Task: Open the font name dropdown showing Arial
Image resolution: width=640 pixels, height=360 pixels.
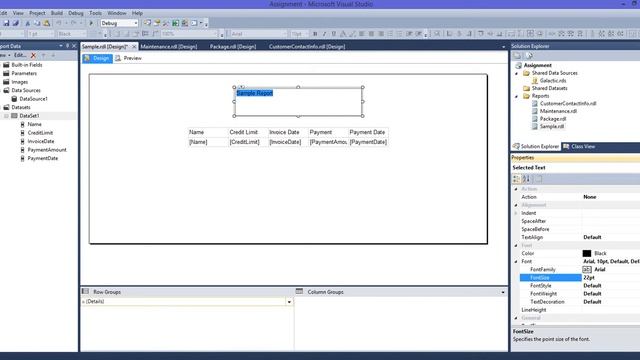Action: [x=284, y=34]
